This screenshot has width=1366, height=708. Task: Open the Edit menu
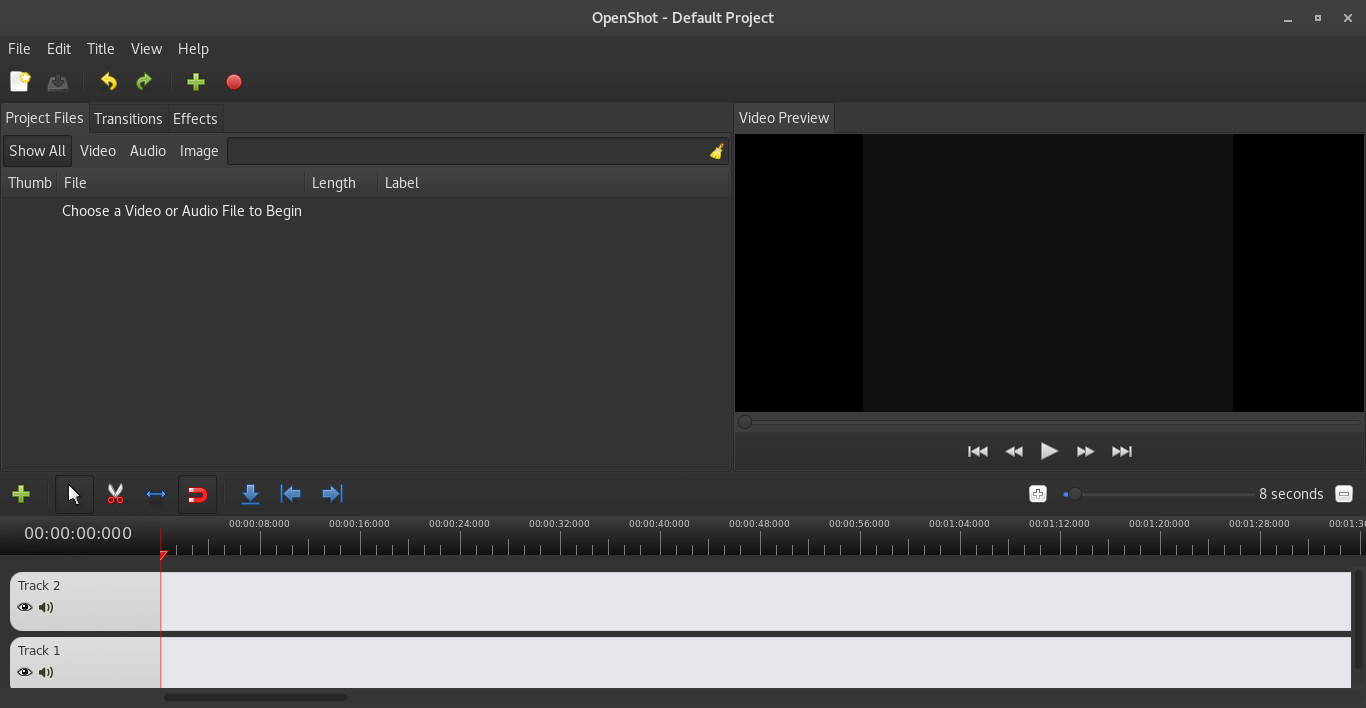point(59,49)
